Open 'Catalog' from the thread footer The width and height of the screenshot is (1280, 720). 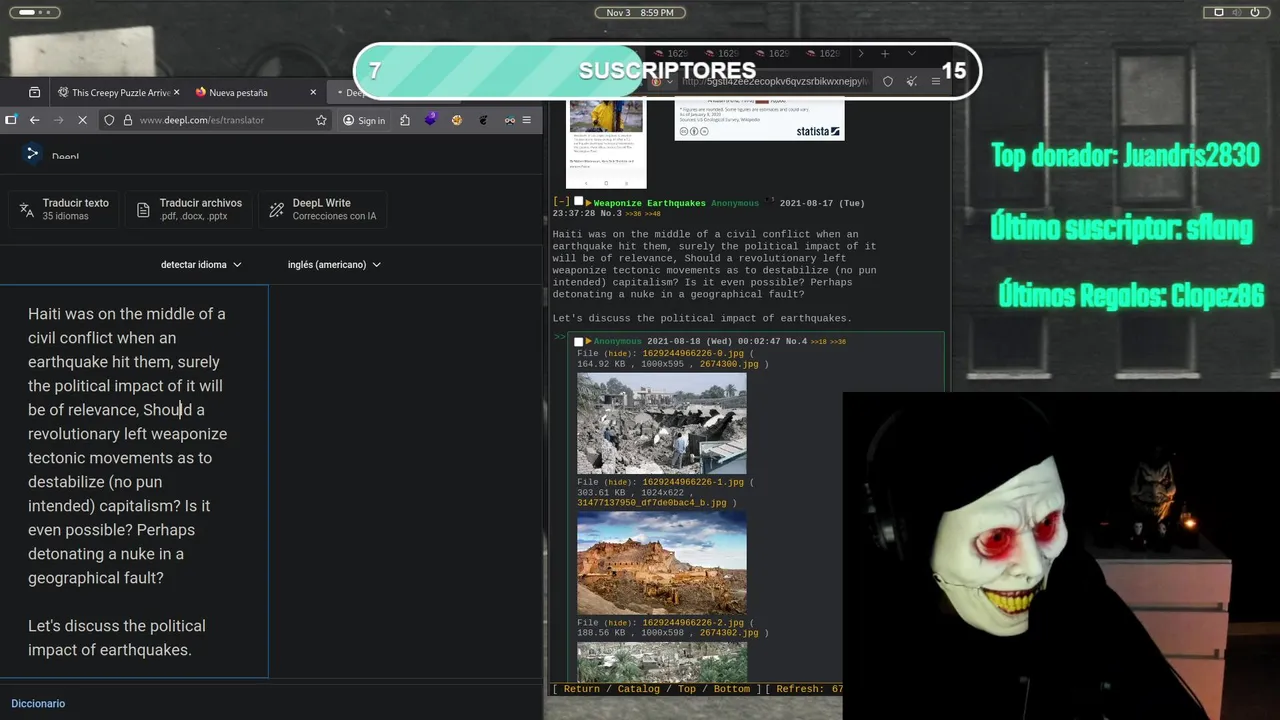tap(638, 689)
